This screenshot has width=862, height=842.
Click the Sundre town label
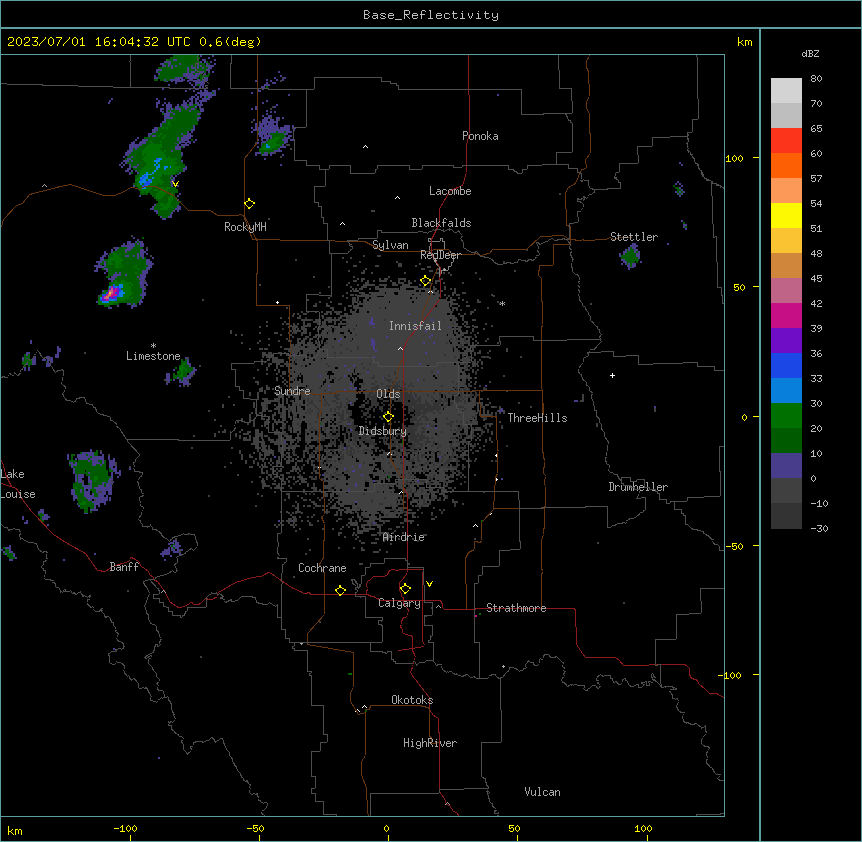click(x=292, y=391)
